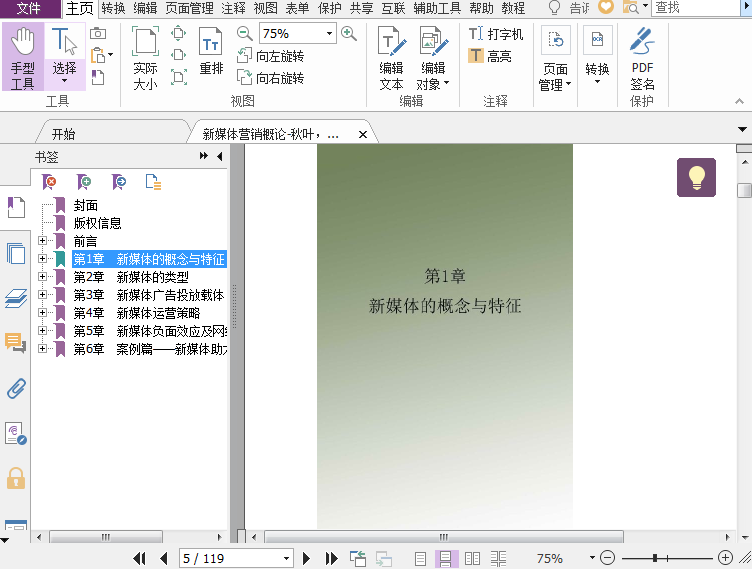Click PDF Sign (PDF签名) icon
This screenshot has height=569, width=752.
tap(642, 58)
